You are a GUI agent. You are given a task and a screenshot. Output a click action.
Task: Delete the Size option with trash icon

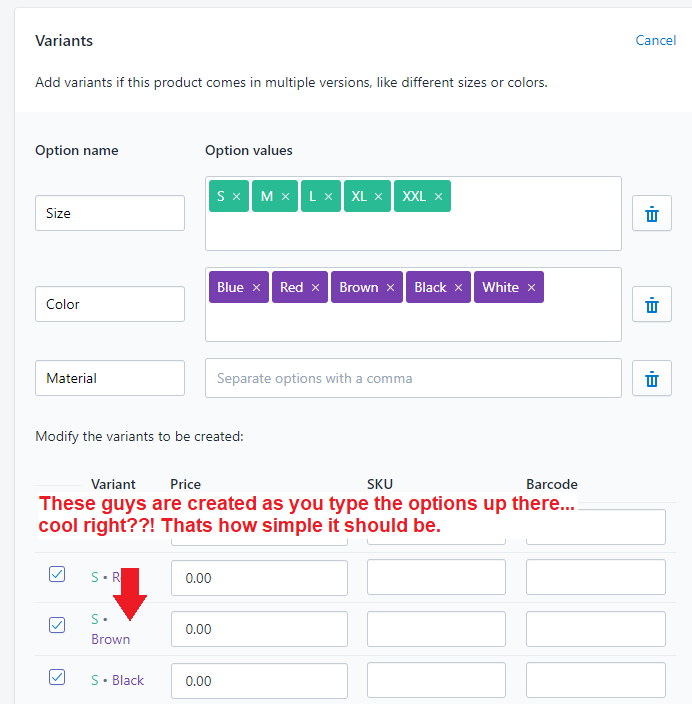click(x=652, y=213)
